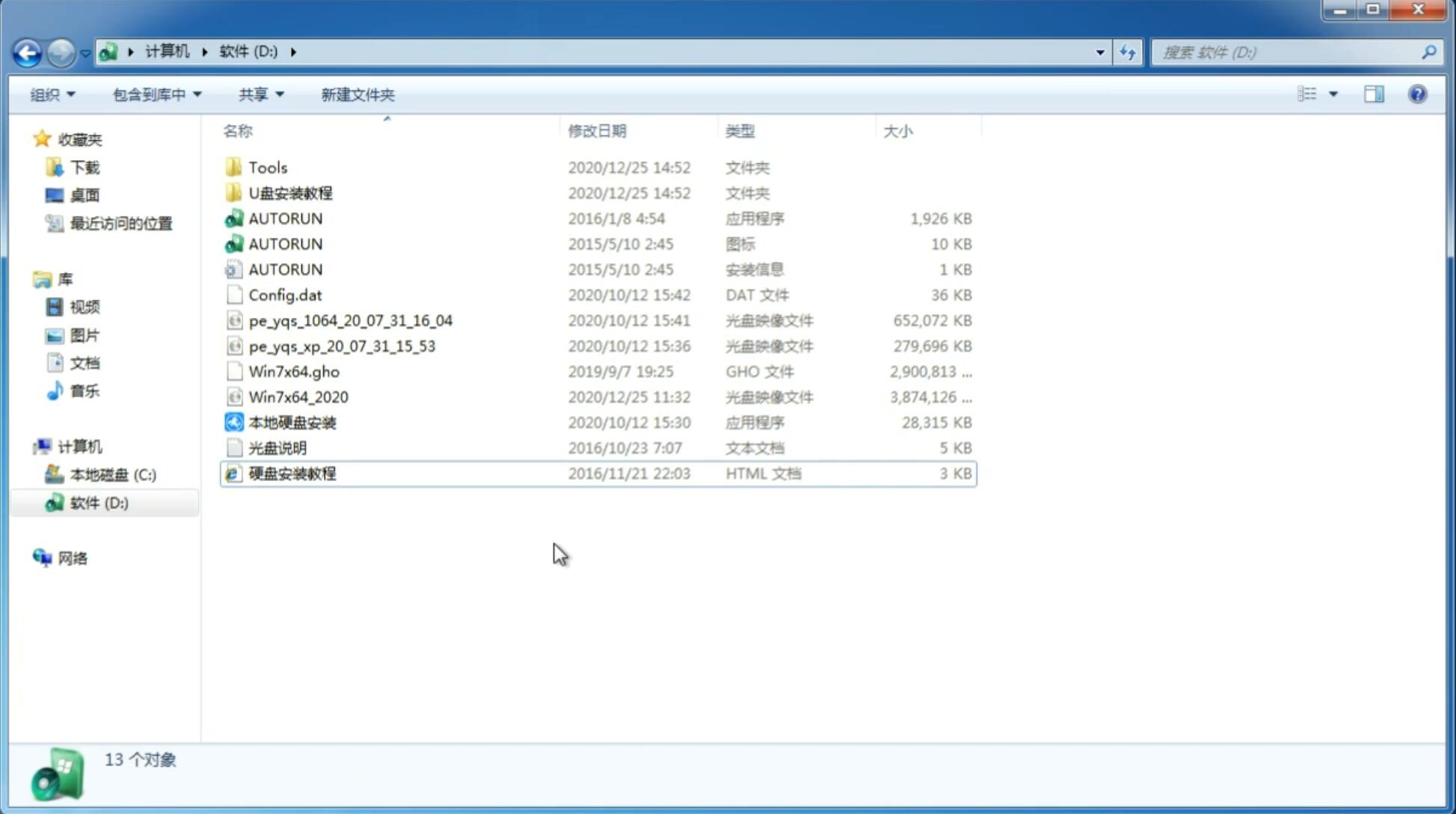Open Win7x64.gho backup file
Screen dimensions: 1456x814
click(x=294, y=371)
